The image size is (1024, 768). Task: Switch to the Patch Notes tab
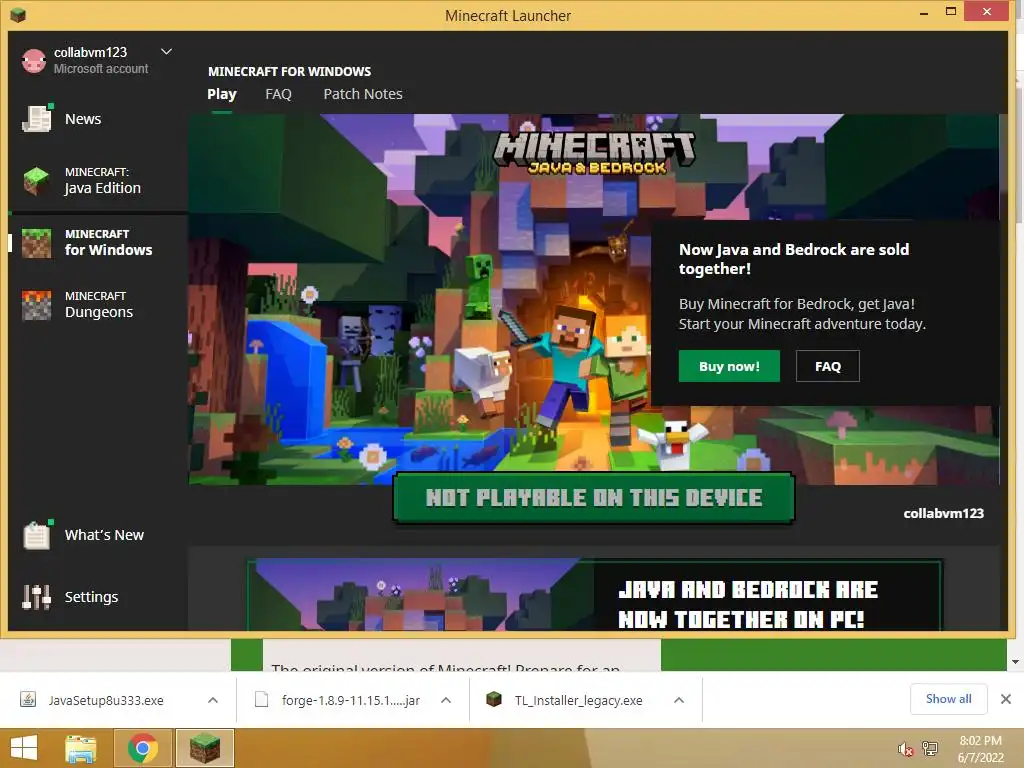pyautogui.click(x=363, y=94)
